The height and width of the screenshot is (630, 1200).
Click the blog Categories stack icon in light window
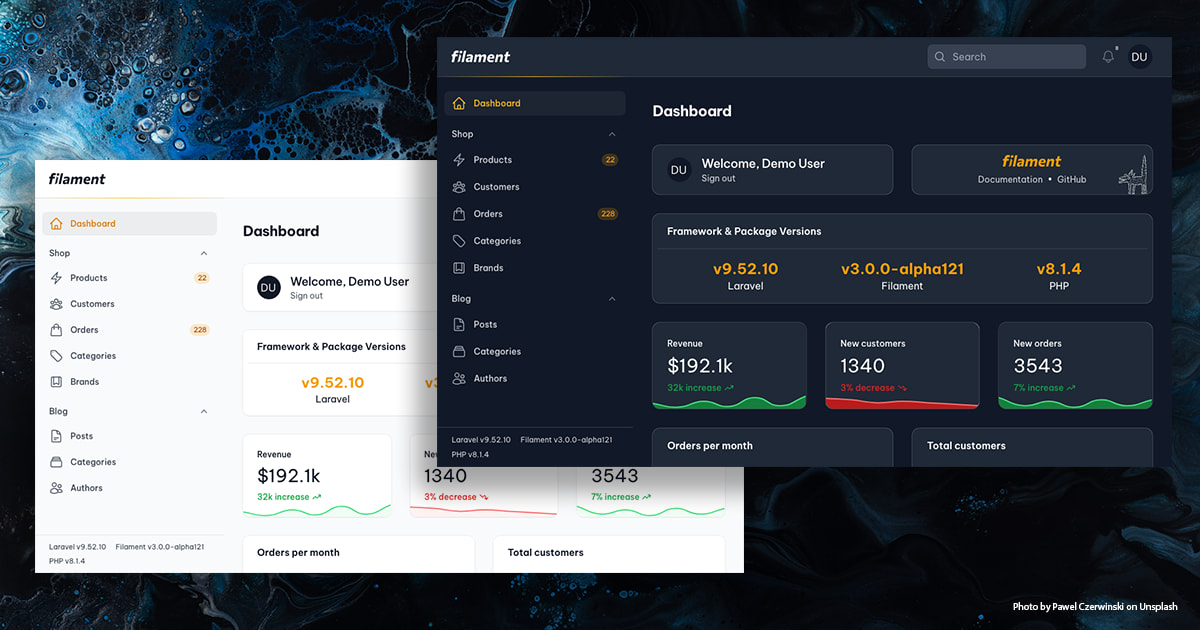[56, 462]
